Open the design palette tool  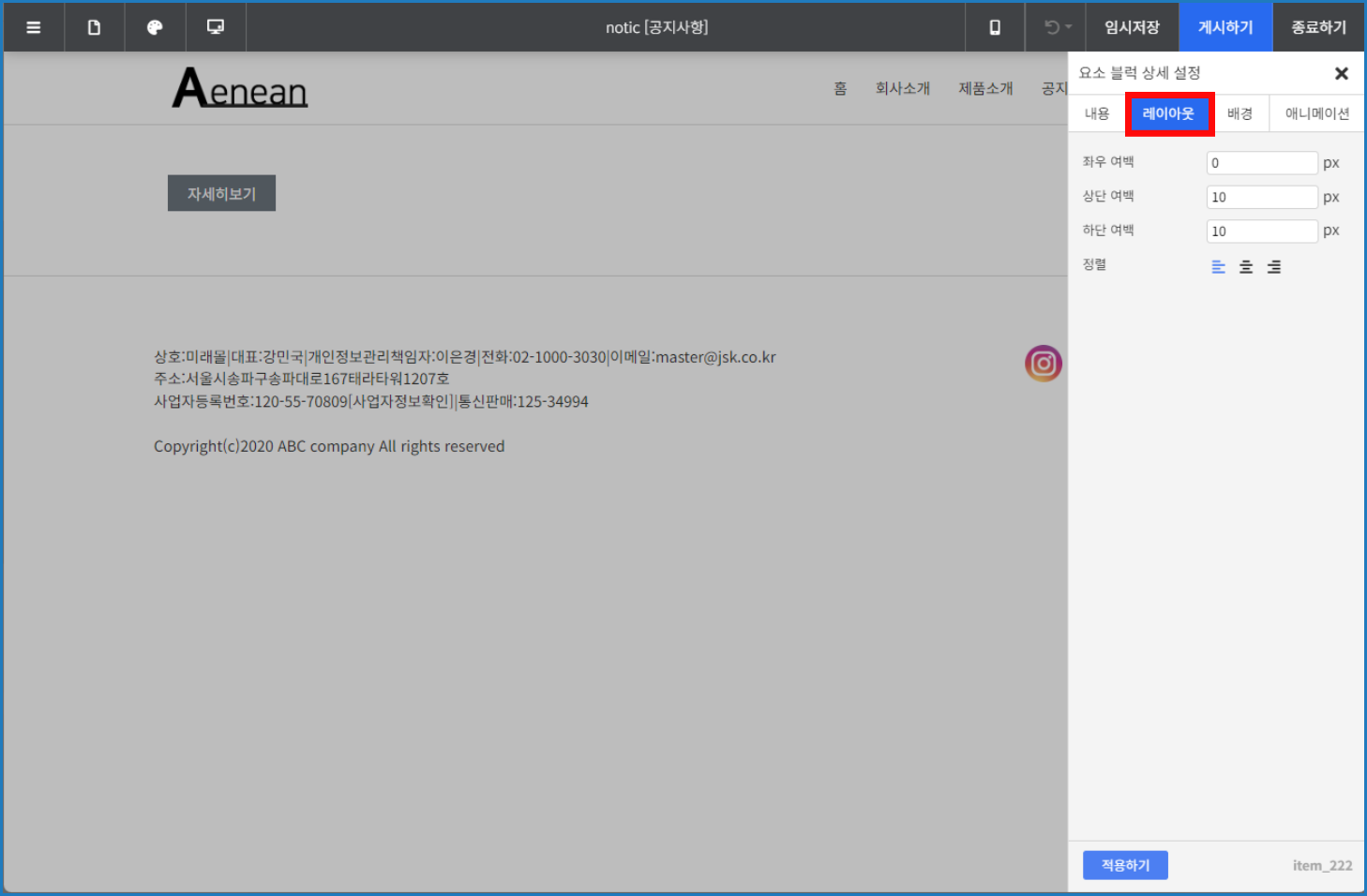coord(155,27)
